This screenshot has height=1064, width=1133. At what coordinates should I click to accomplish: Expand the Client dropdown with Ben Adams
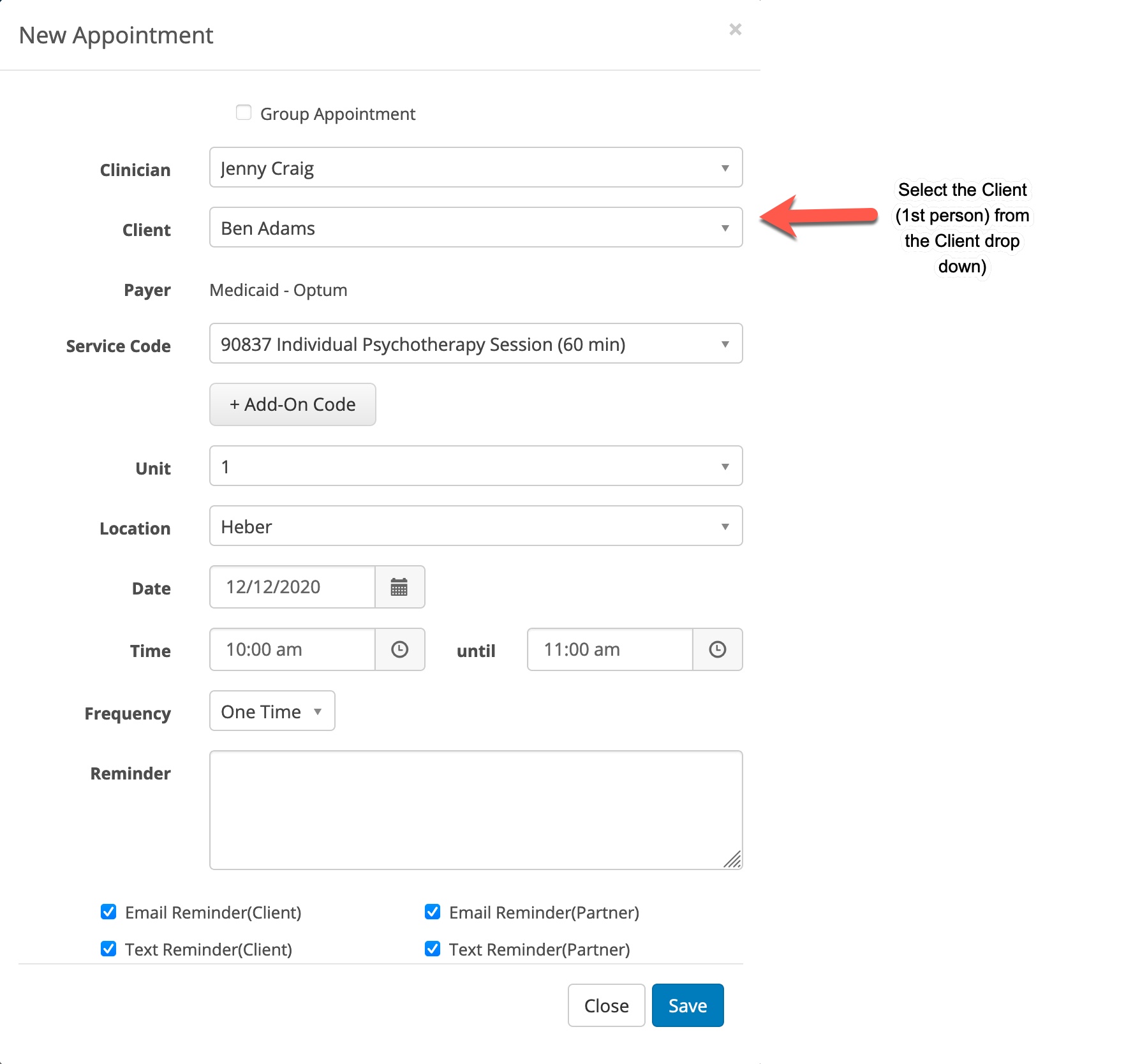point(475,228)
